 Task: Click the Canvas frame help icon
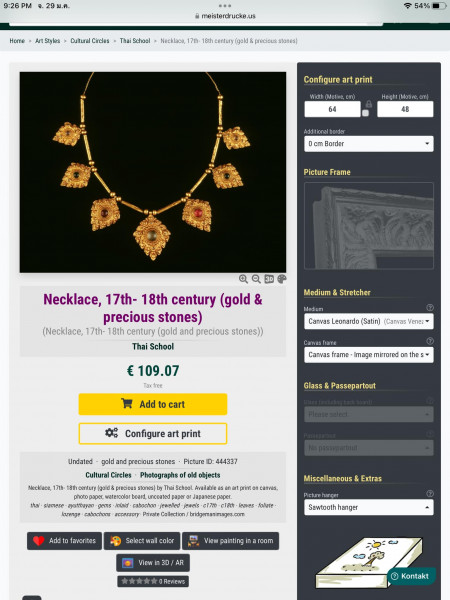click(x=430, y=341)
